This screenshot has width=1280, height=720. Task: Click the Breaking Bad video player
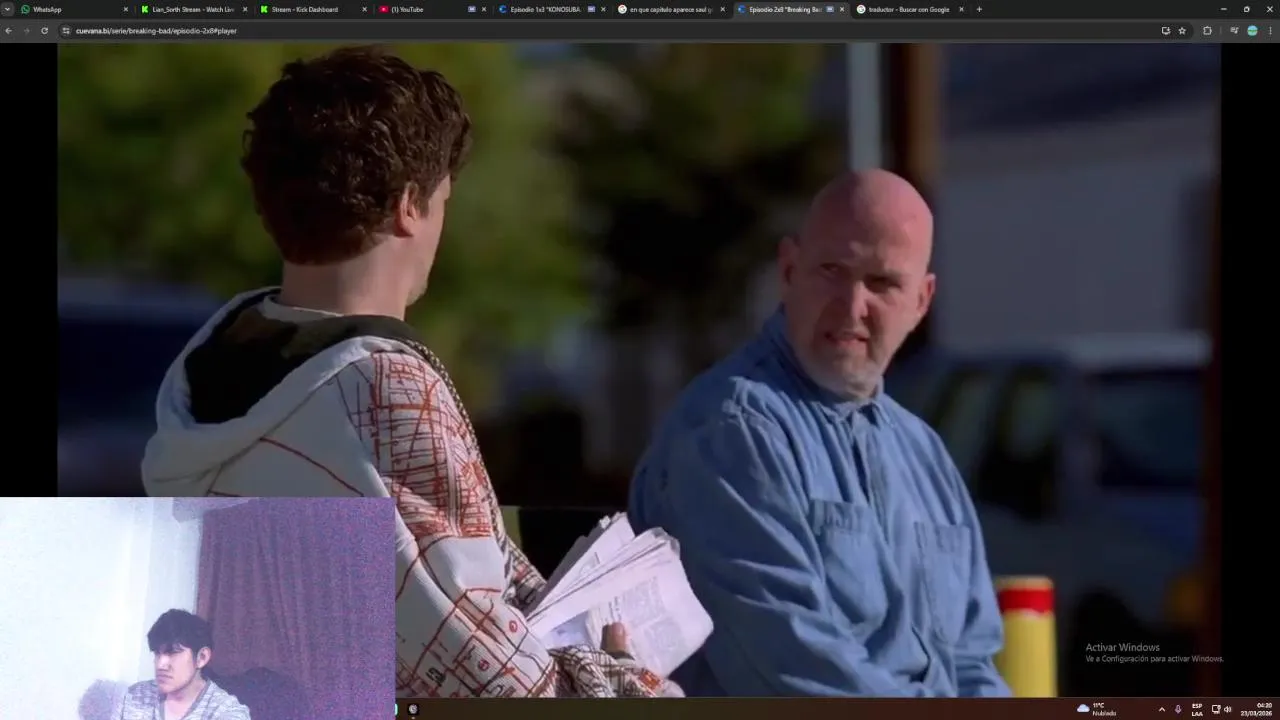pyautogui.click(x=638, y=369)
